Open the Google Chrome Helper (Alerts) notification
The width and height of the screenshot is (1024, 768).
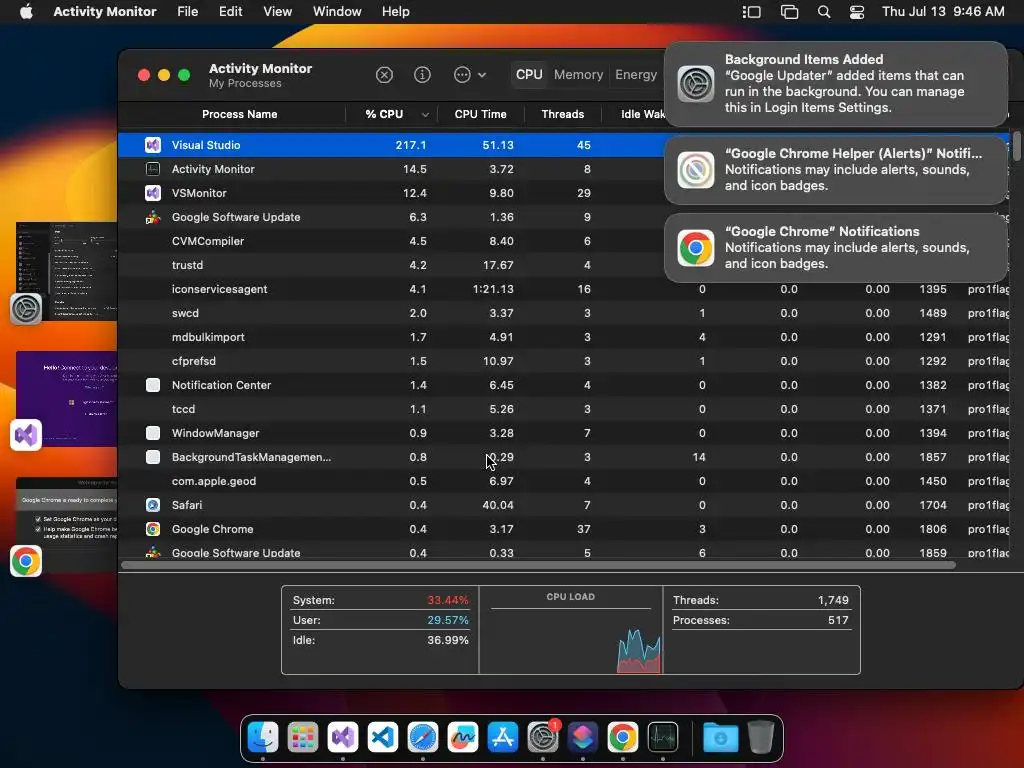click(836, 170)
